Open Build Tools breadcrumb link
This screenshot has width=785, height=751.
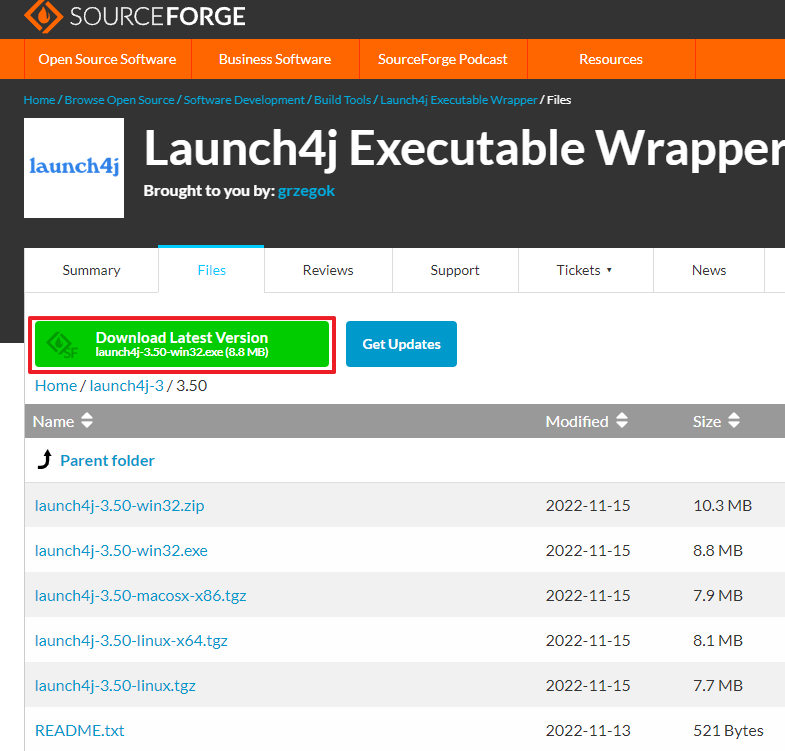(342, 100)
